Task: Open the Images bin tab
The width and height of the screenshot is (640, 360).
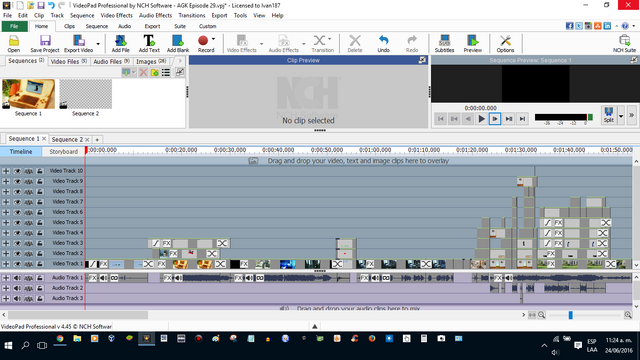Action: tap(151, 61)
